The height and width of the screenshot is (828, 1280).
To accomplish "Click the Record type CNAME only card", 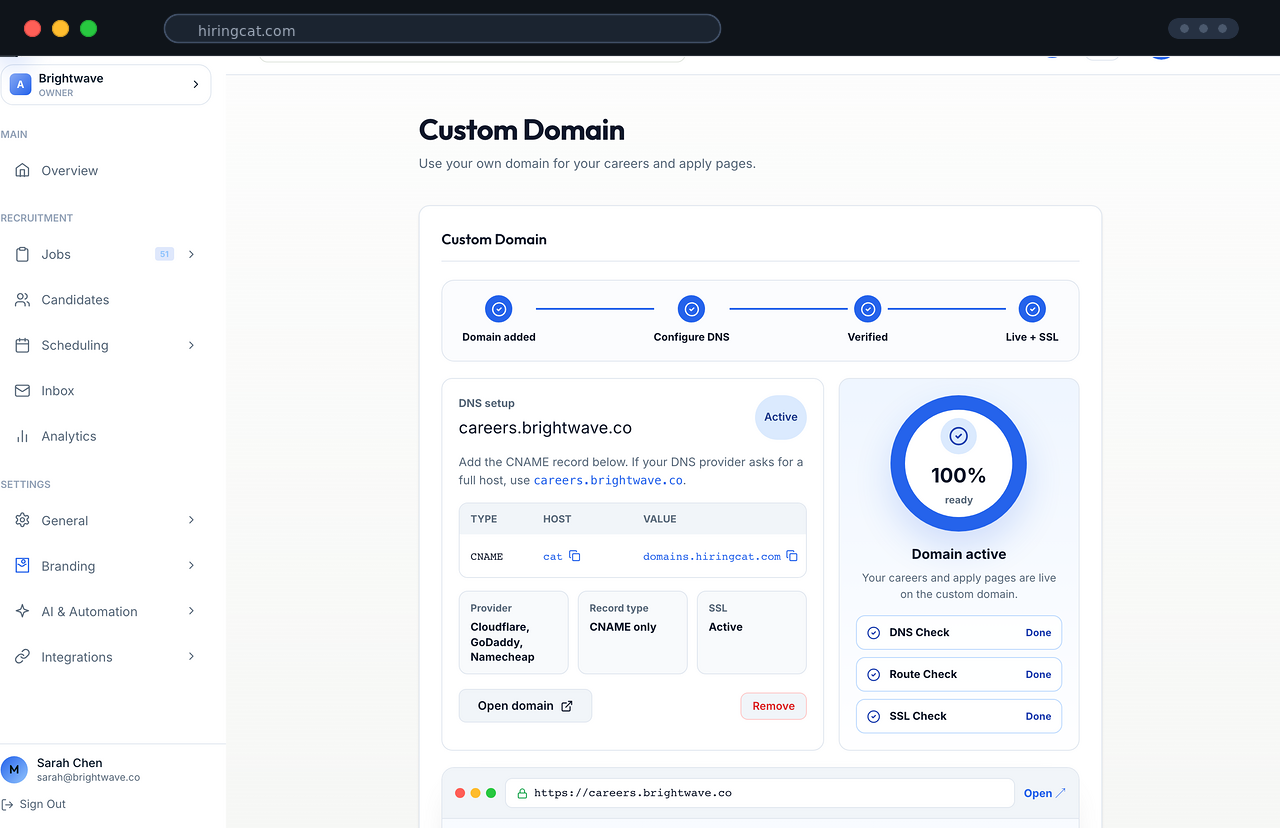I will (633, 633).
